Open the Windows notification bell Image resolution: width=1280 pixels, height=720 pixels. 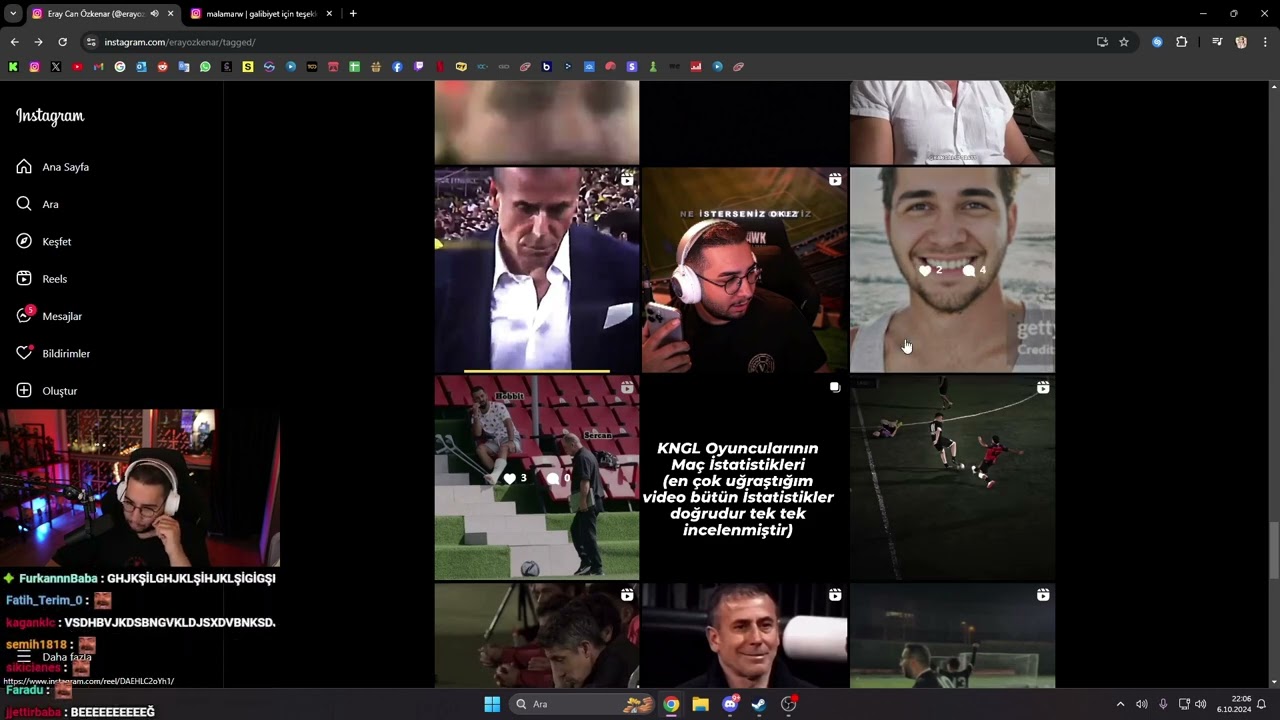point(1262,704)
